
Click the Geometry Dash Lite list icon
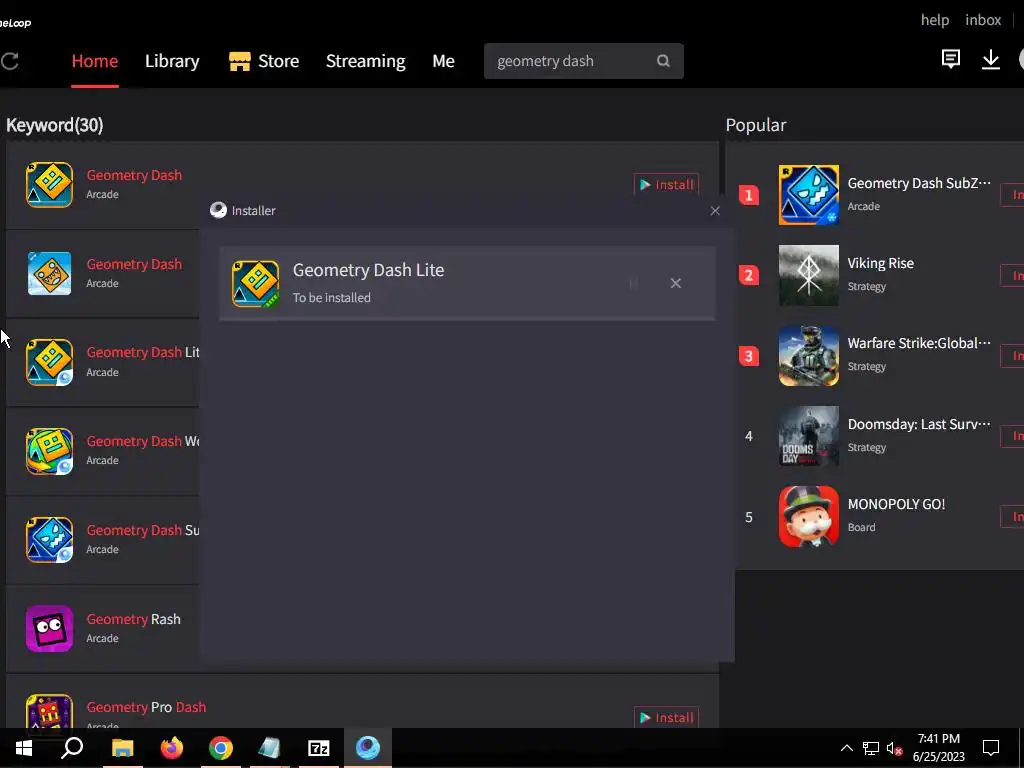[x=49, y=362]
